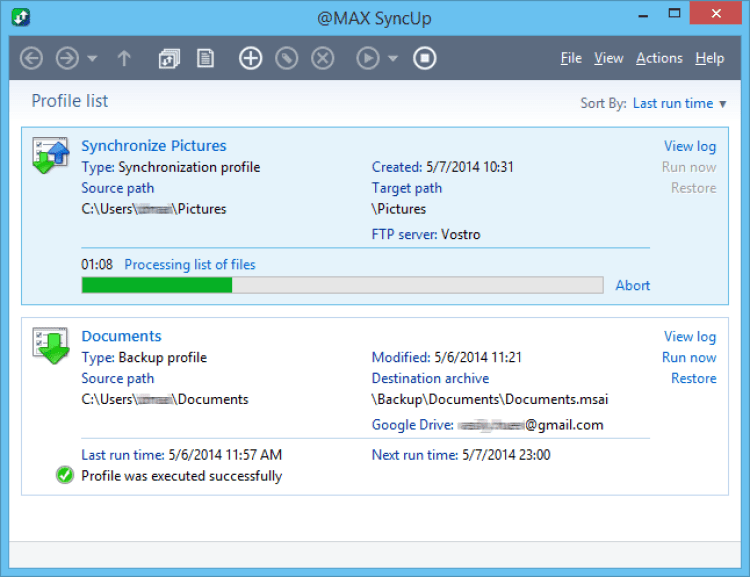This screenshot has width=750, height=577.
Task: Click the Back navigation arrow in toolbar
Action: click(31, 59)
